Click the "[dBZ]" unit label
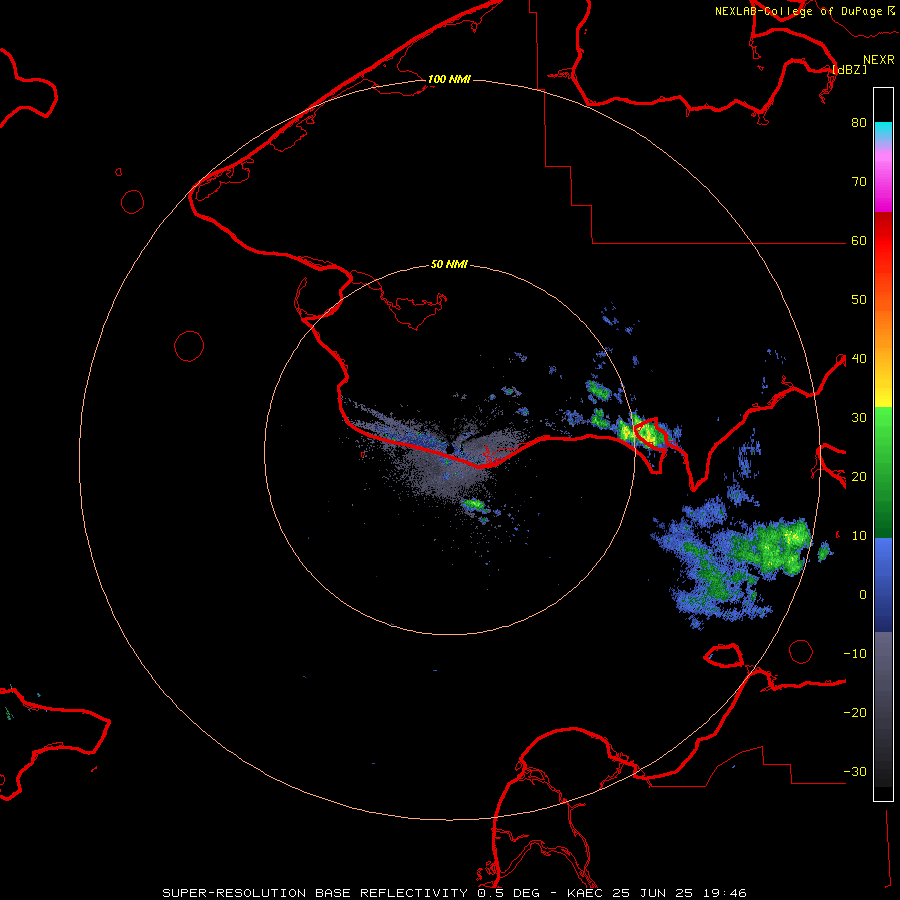The image size is (900, 900). 849,69
